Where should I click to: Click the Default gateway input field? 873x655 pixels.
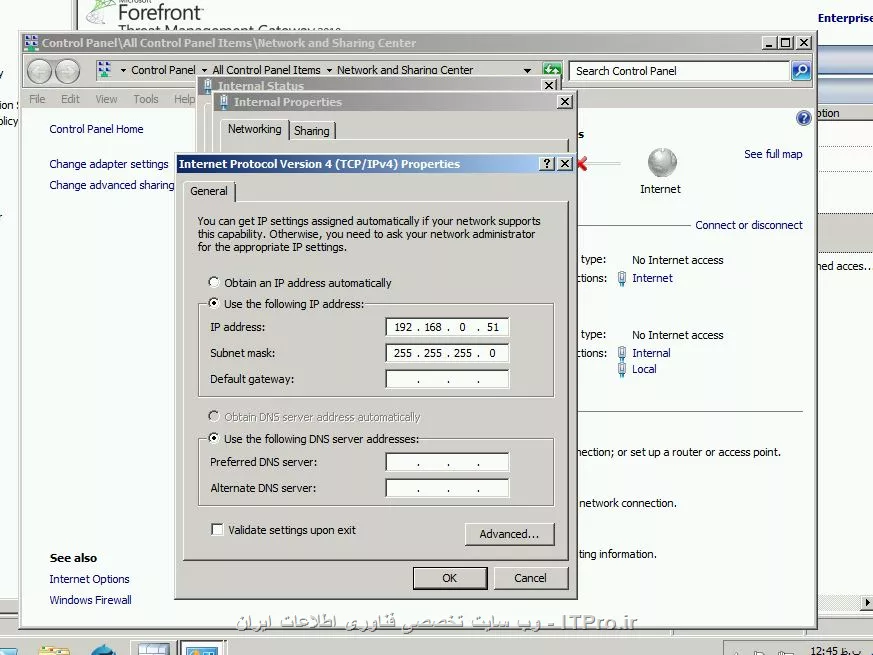[447, 379]
